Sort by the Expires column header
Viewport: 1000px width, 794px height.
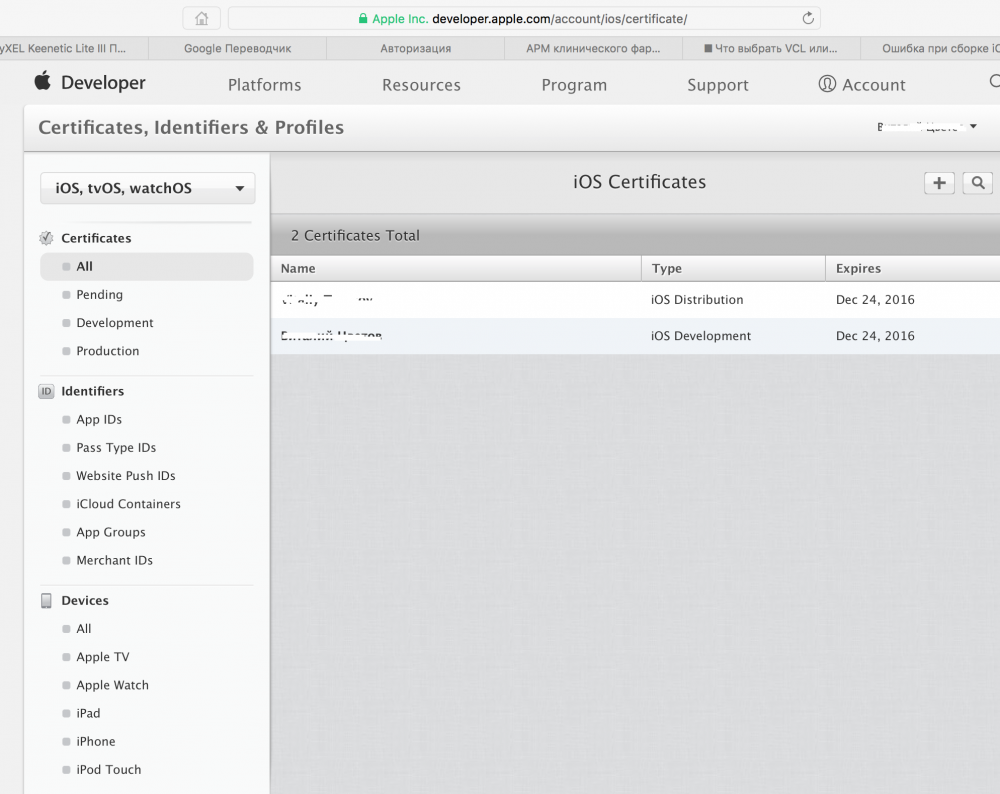pyautogui.click(x=913, y=268)
